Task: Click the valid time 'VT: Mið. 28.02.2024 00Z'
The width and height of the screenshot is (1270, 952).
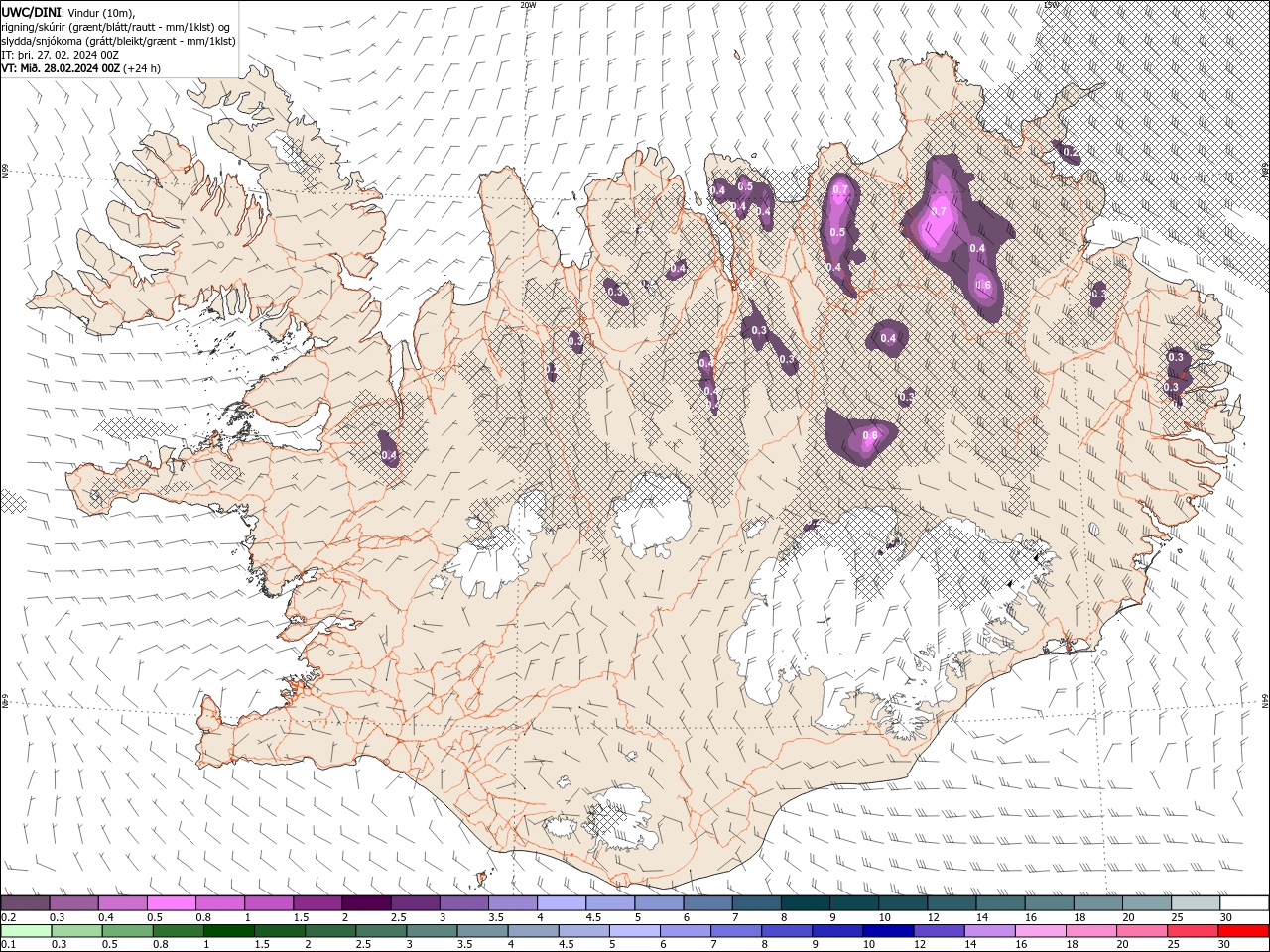Action: click(x=61, y=68)
